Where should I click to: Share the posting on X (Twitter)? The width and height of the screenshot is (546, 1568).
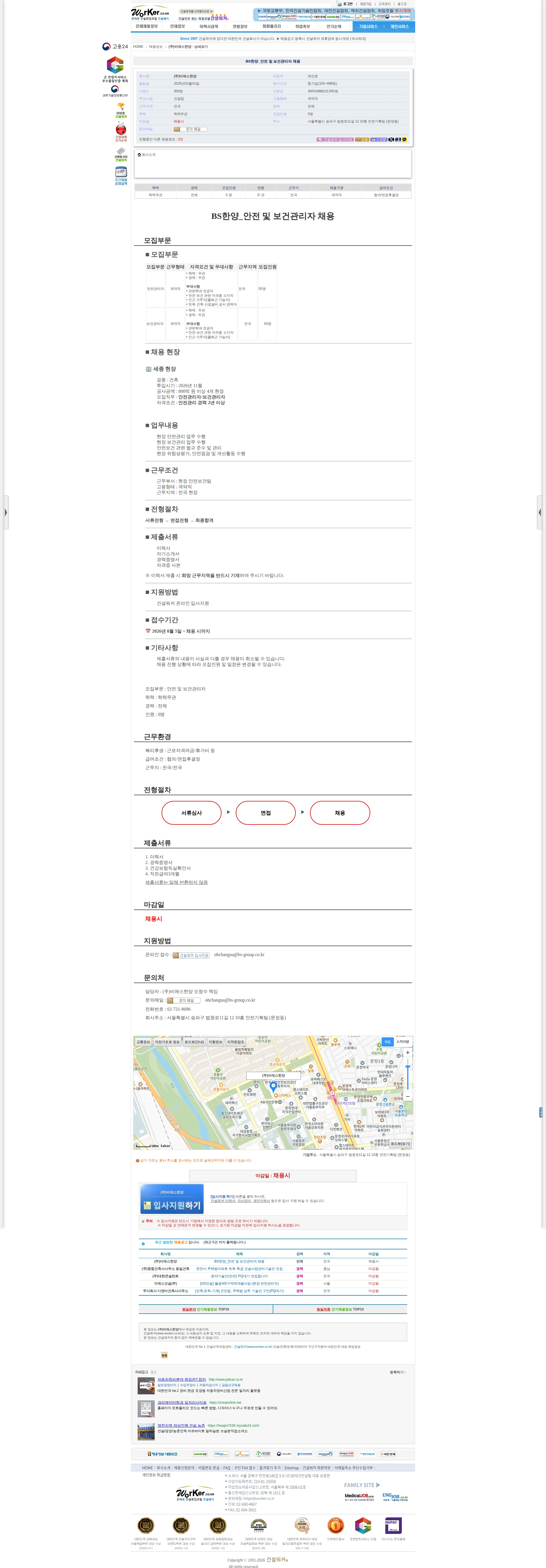pos(391,139)
